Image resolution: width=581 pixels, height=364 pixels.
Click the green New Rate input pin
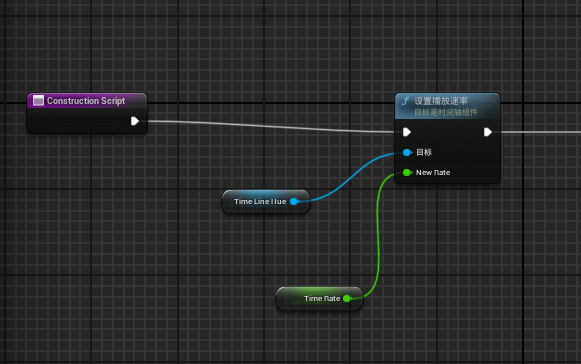[x=407, y=172]
